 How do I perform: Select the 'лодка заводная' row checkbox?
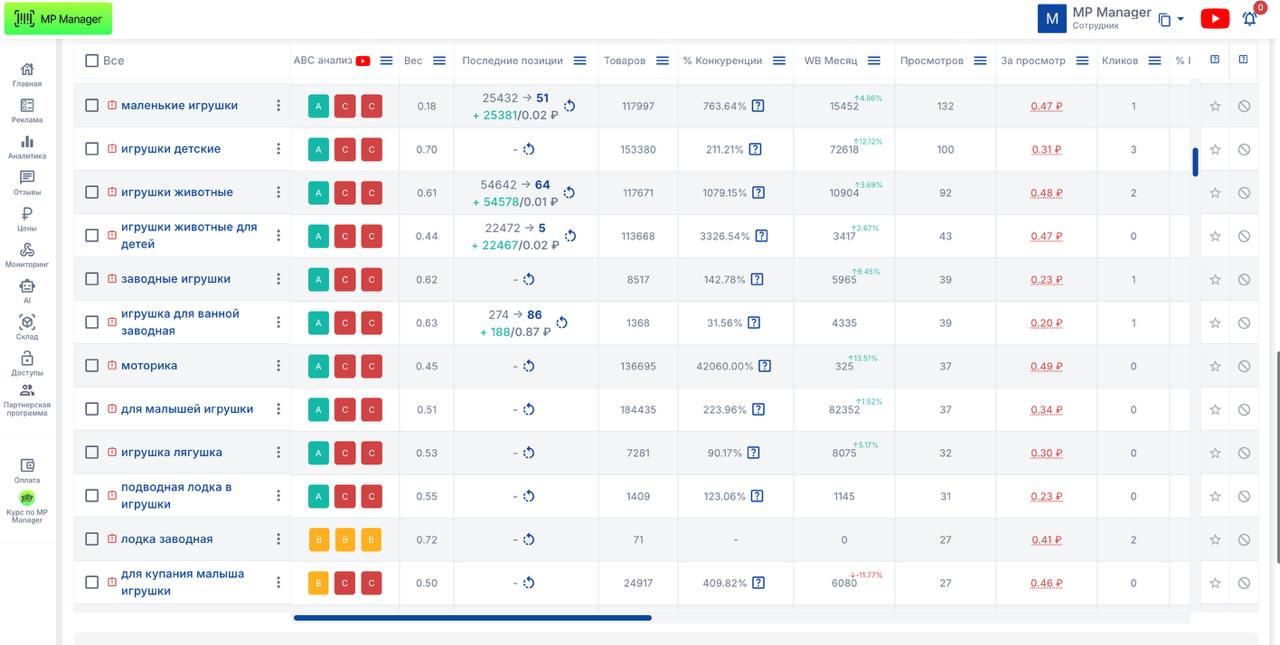[92, 539]
